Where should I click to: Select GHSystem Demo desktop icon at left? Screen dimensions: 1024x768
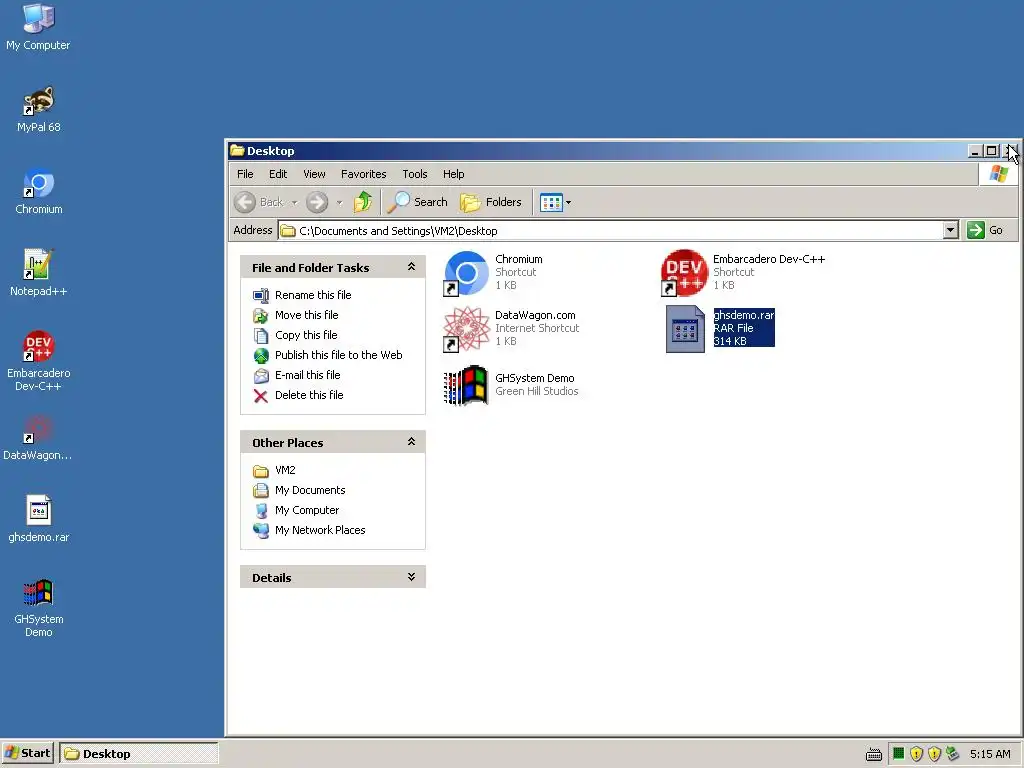38,609
